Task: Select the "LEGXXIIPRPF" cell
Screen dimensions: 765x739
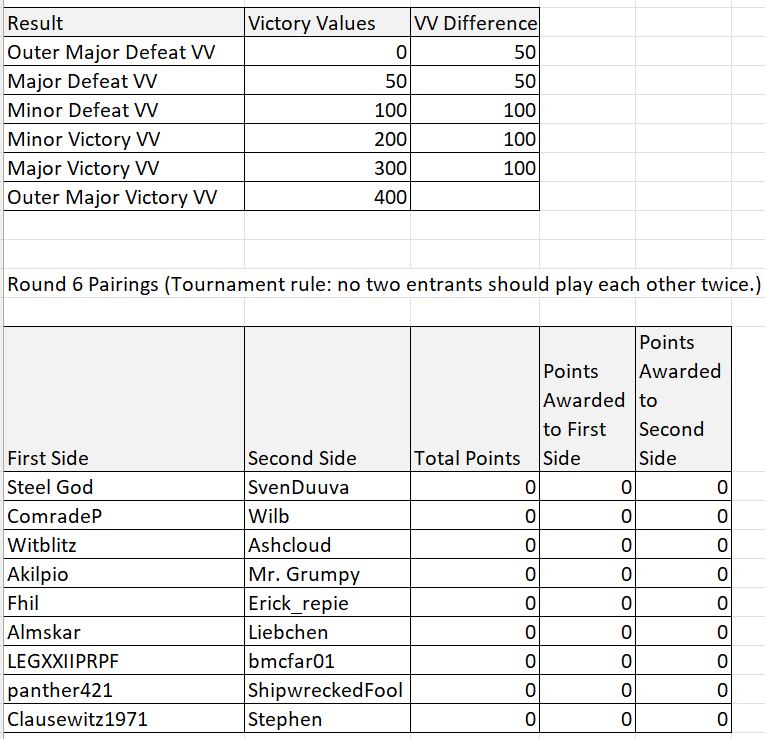Action: 124,661
